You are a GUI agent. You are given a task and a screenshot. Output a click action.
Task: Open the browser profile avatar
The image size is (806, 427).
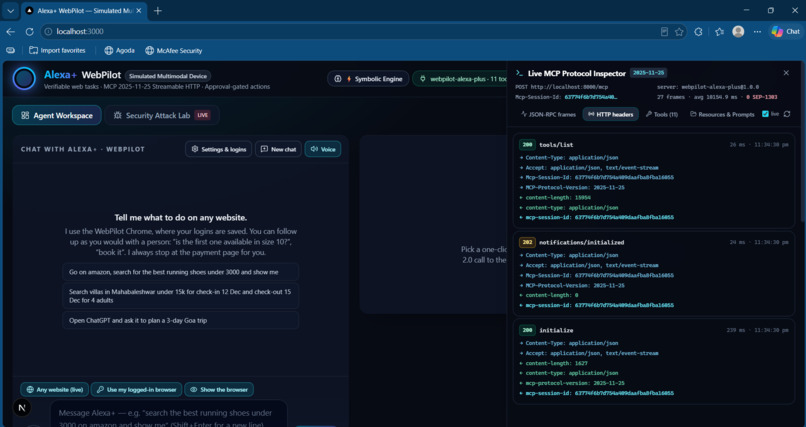point(738,32)
